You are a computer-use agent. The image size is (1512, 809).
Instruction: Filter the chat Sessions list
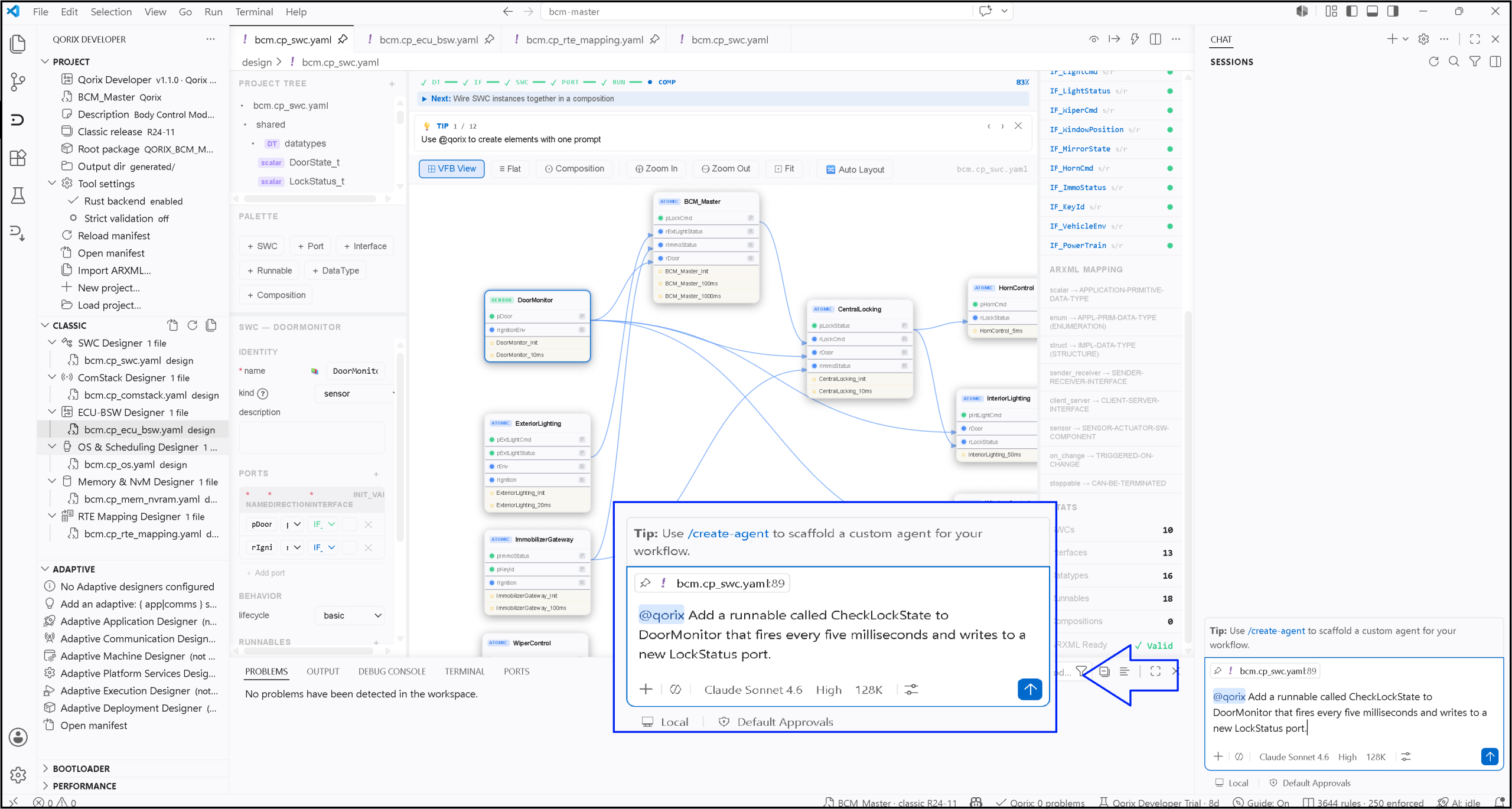pos(1475,61)
